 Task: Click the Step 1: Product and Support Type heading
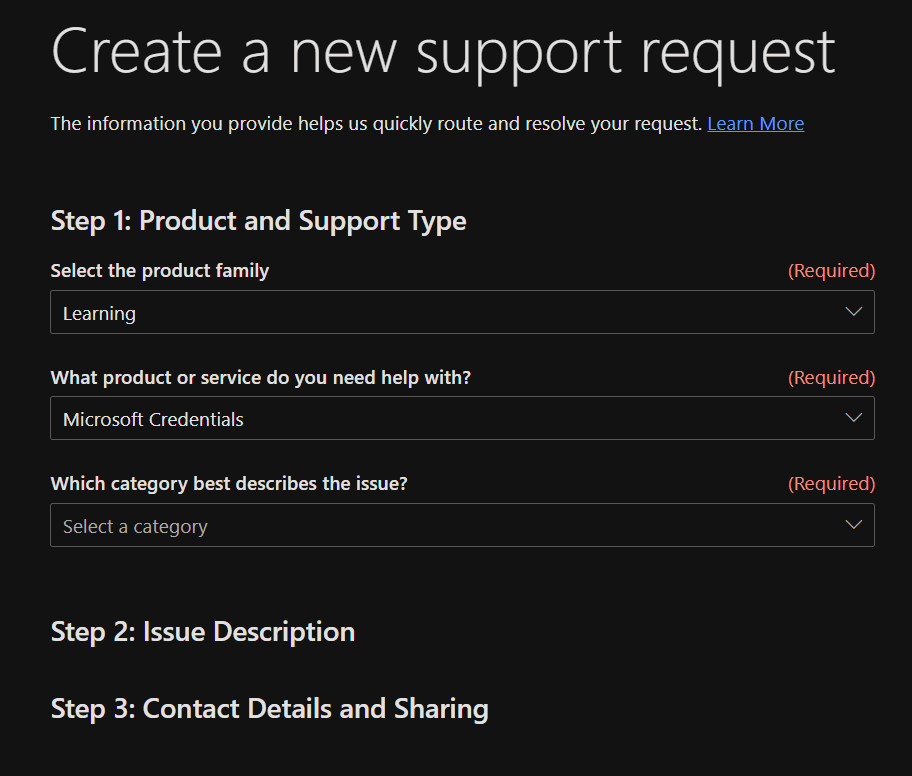tap(258, 221)
